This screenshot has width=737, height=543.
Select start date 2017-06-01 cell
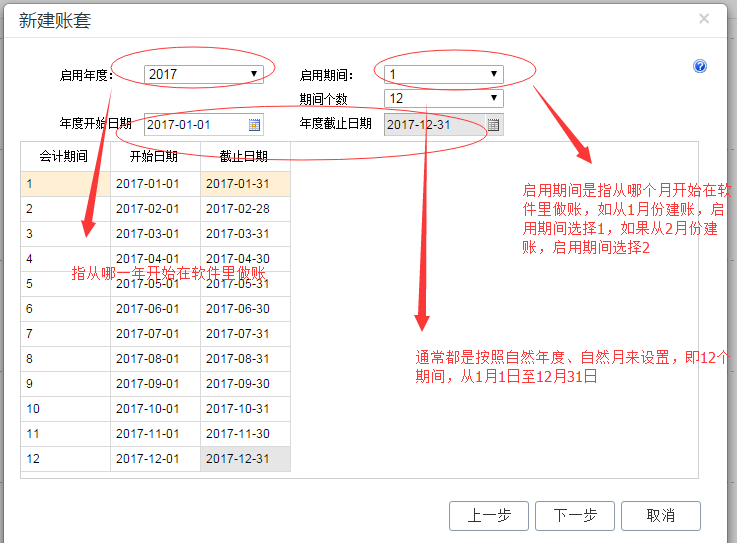tap(155, 309)
